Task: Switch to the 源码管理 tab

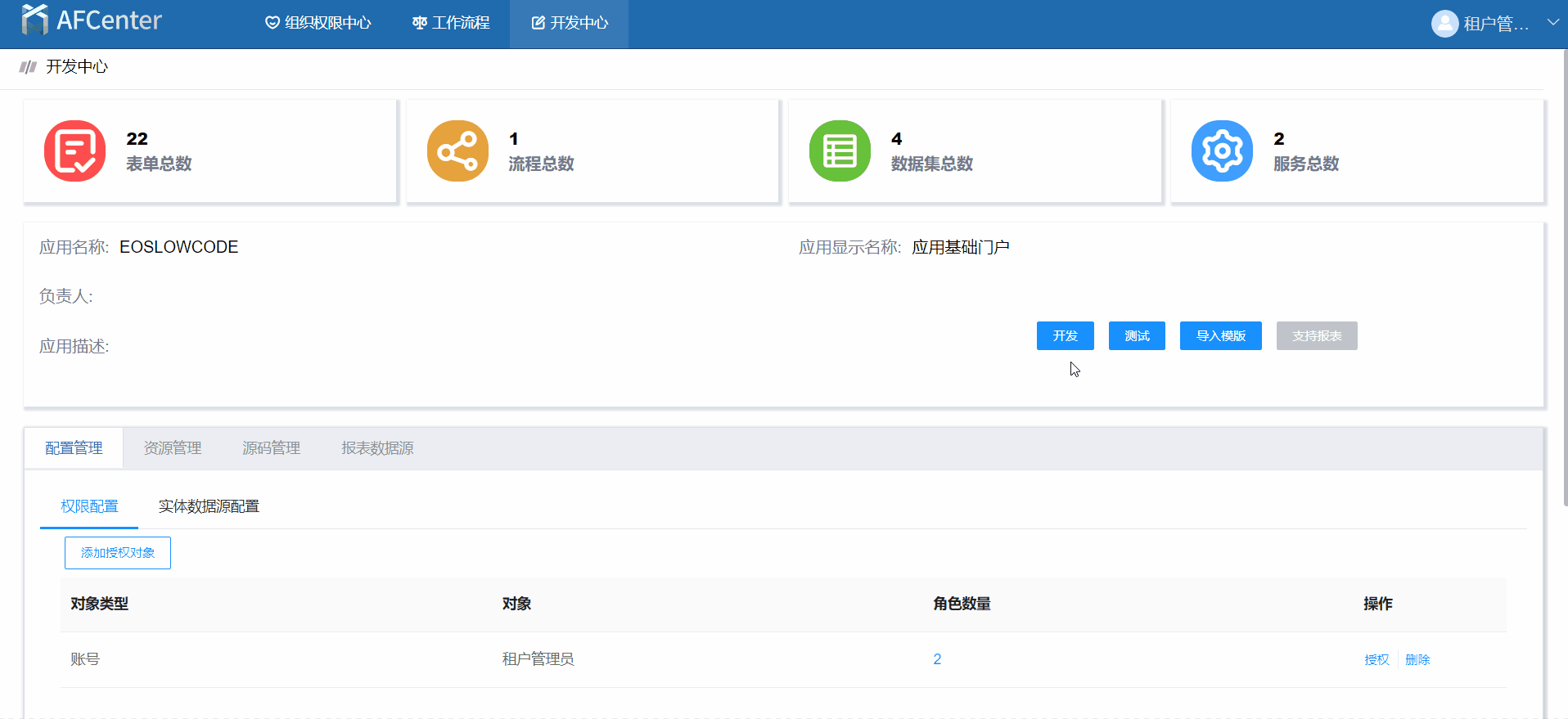Action: click(x=271, y=448)
